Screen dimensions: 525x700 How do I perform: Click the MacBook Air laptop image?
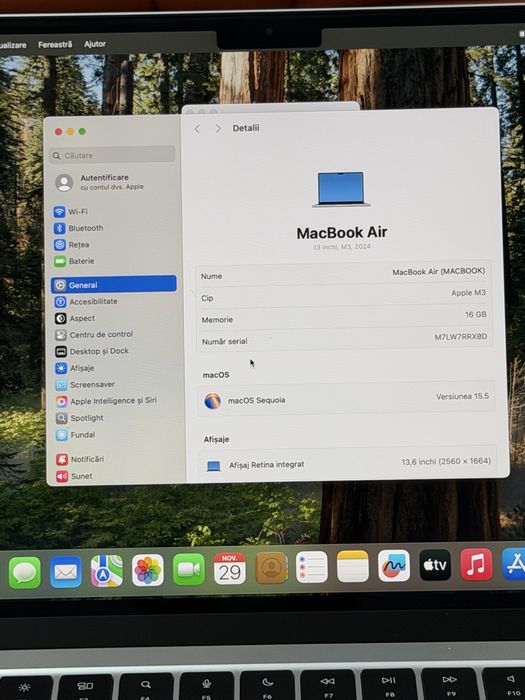[341, 189]
